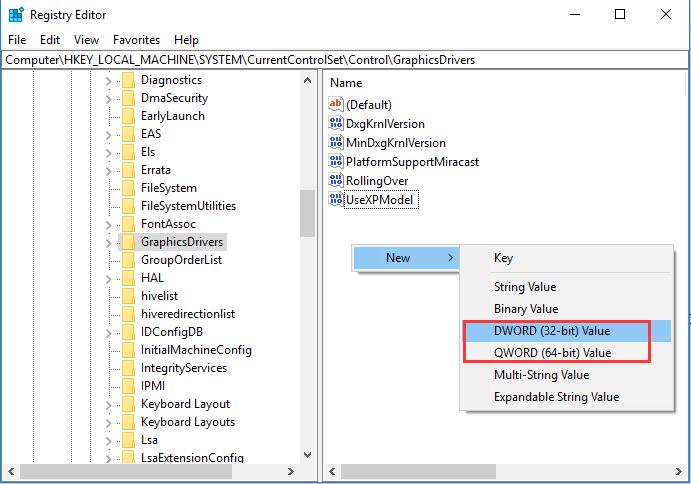This screenshot has height=484, width=691.
Task: Select the FileSystem key in tree
Action: click(169, 188)
